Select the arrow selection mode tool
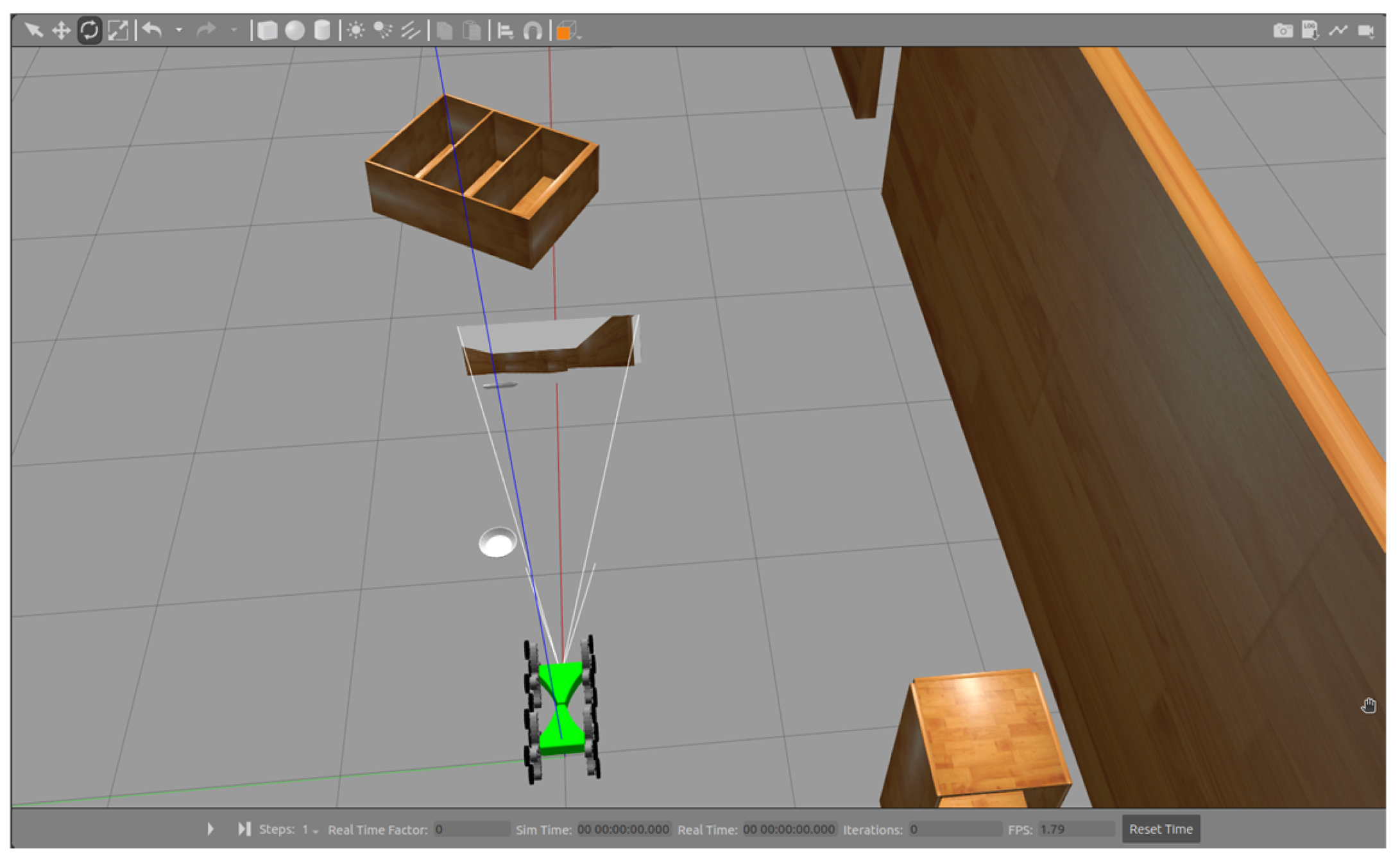This screenshot has width=1400, height=866. coord(33,30)
